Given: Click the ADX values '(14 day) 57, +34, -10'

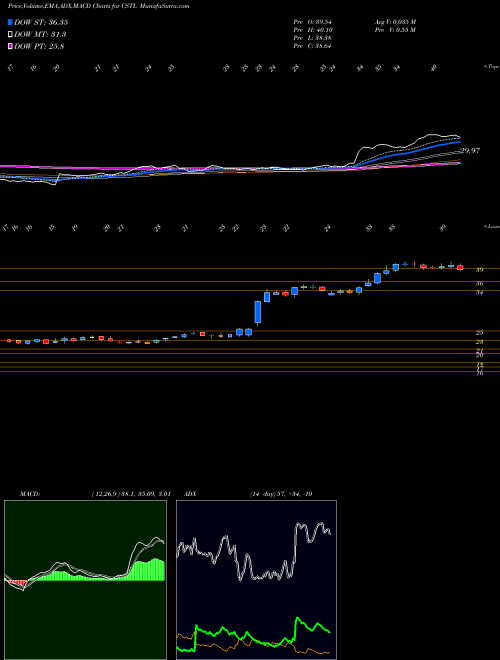Looking at the screenshot, I should 281,494.
